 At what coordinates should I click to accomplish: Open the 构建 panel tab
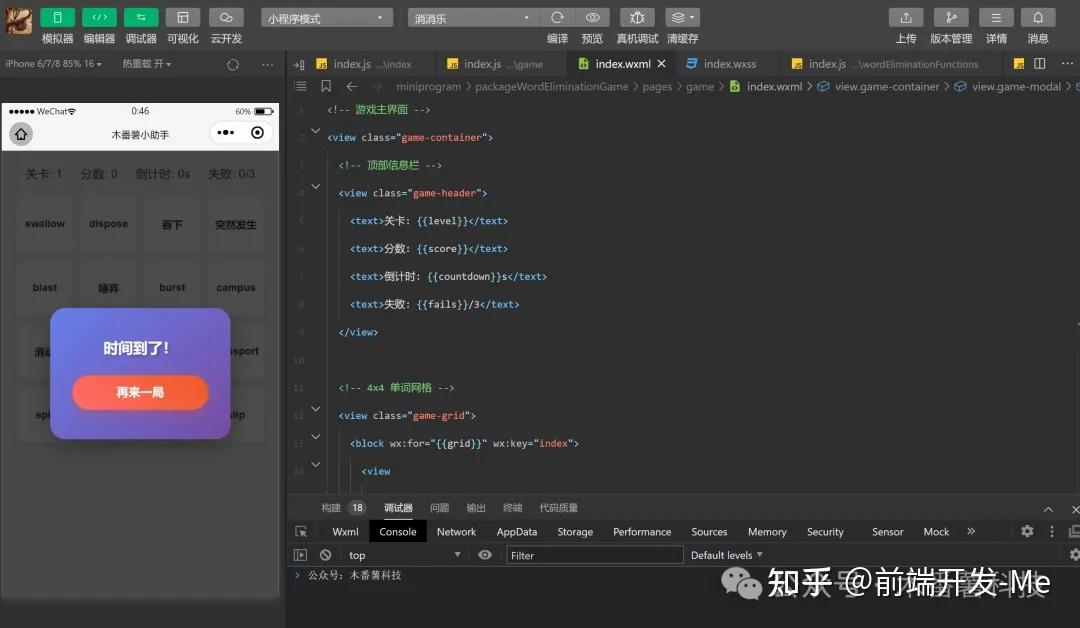point(331,507)
